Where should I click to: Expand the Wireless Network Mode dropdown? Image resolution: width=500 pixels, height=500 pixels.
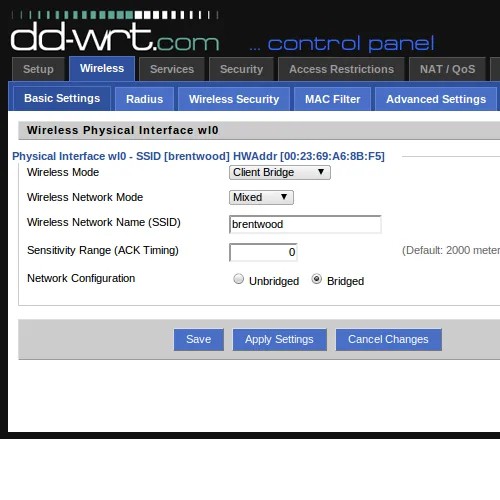tap(261, 197)
